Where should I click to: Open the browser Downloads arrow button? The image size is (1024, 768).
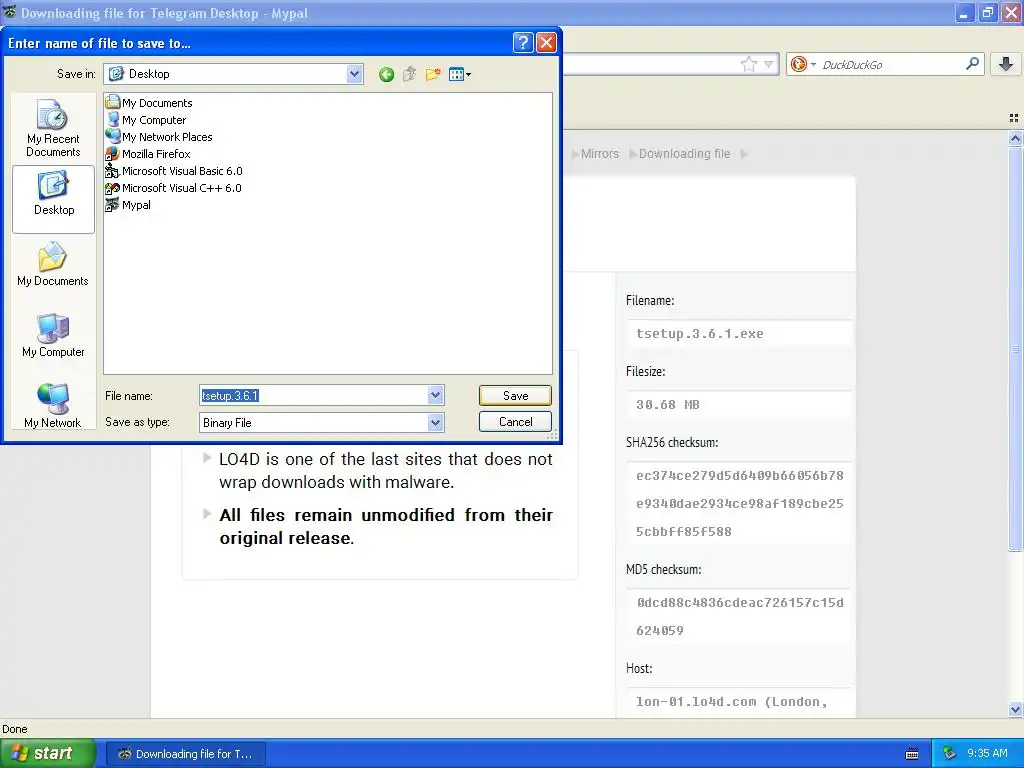[x=1006, y=64]
